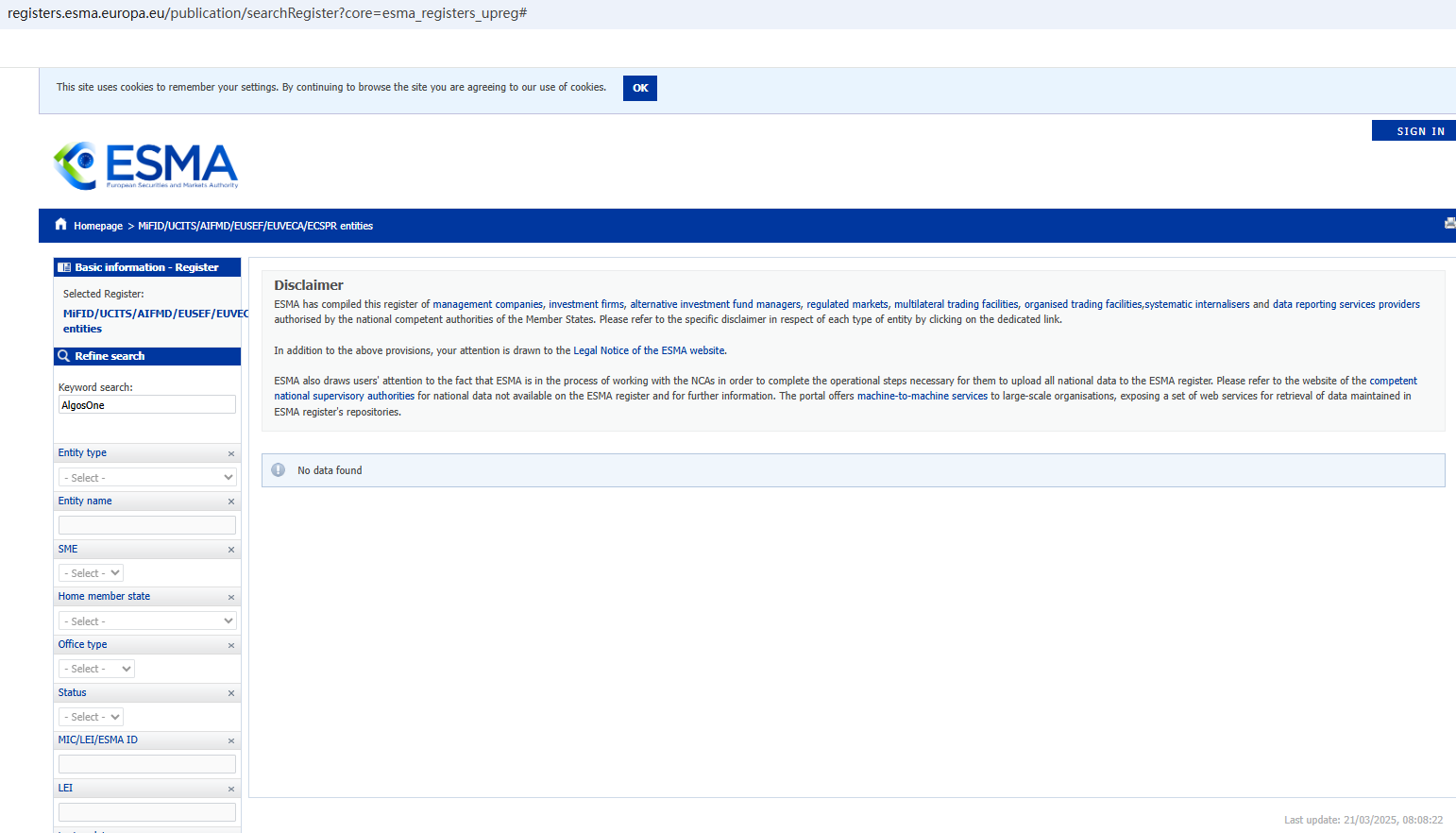This screenshot has height=833, width=1456.
Task: Click Homepage in the breadcrumb
Action: [98, 227]
